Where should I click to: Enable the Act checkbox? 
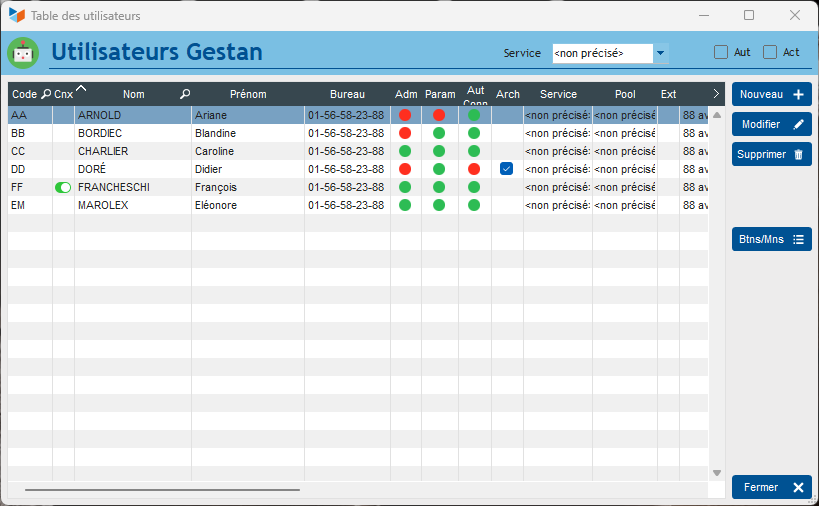(x=769, y=52)
